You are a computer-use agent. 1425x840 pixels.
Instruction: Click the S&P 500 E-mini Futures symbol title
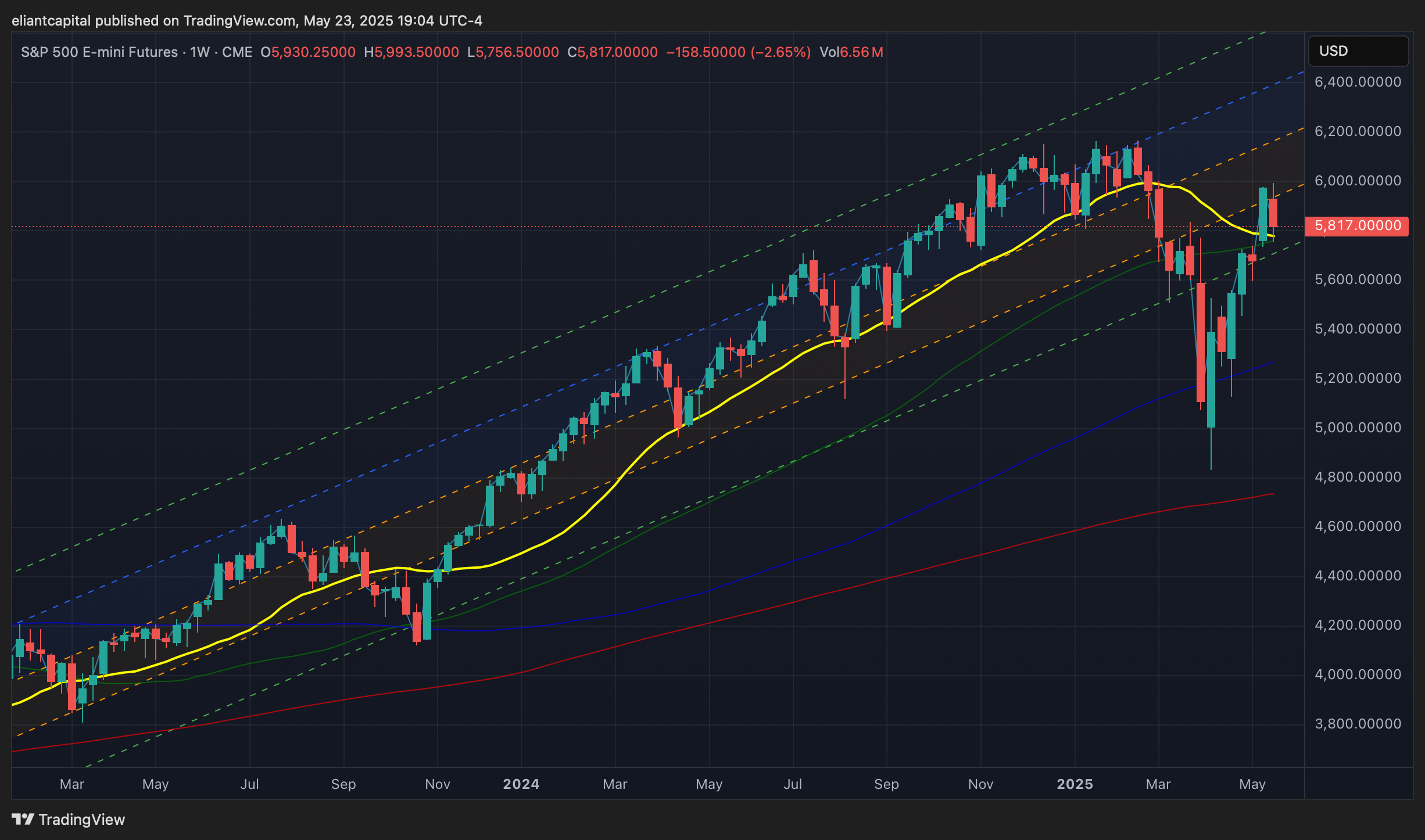point(99,52)
